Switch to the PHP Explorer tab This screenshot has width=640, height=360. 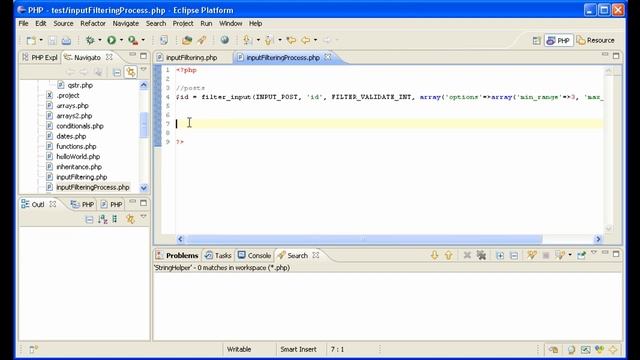click(x=40, y=58)
